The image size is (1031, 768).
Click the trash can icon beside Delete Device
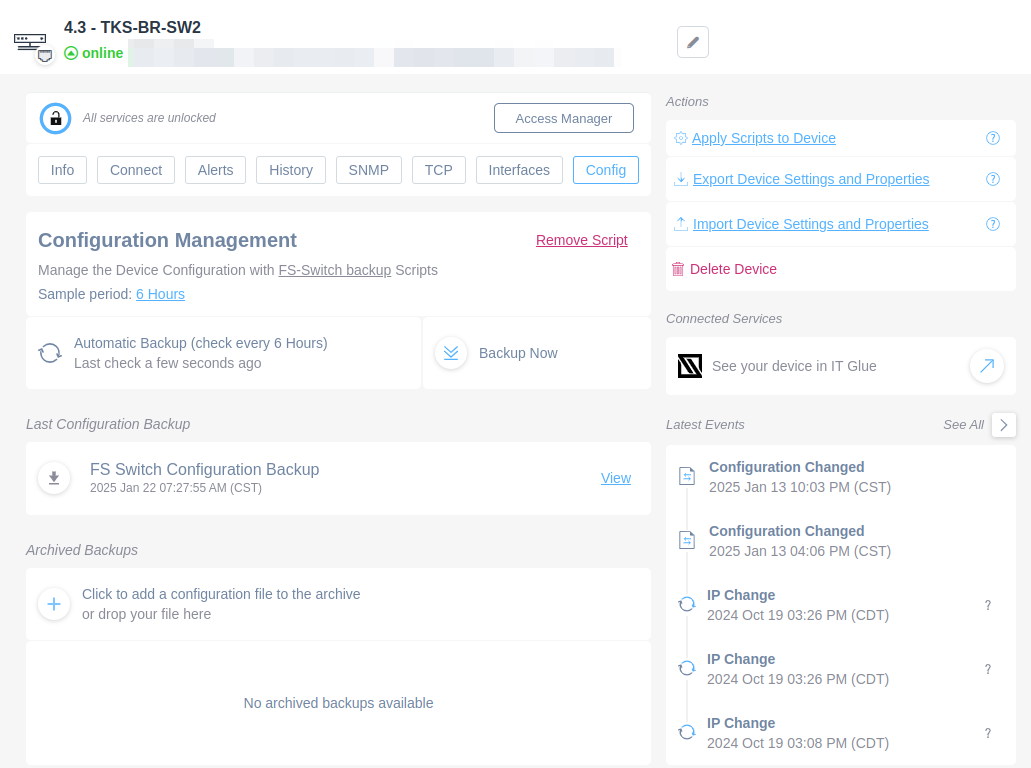point(678,269)
